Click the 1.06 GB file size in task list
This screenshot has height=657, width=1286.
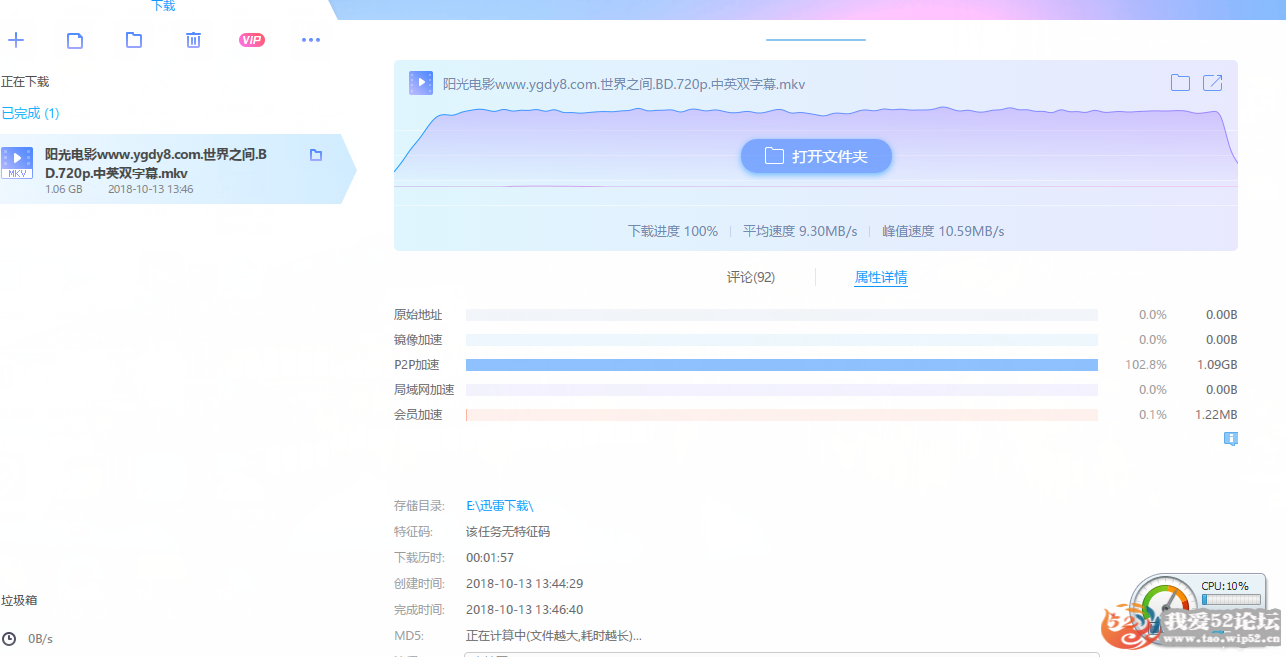64,189
